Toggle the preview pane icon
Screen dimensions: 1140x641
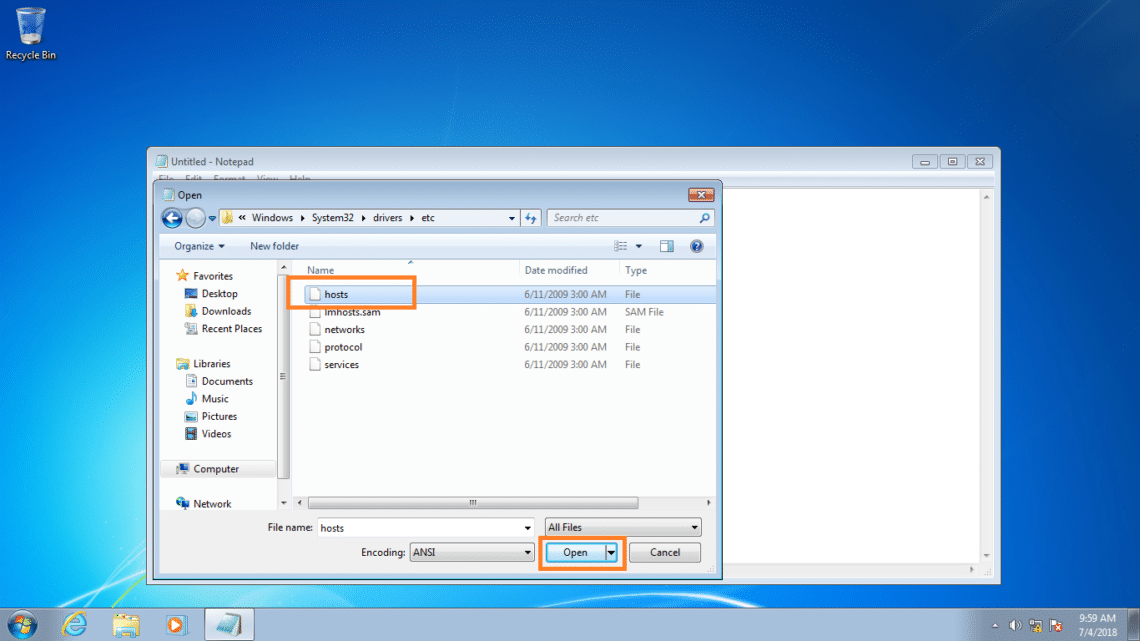pos(667,246)
